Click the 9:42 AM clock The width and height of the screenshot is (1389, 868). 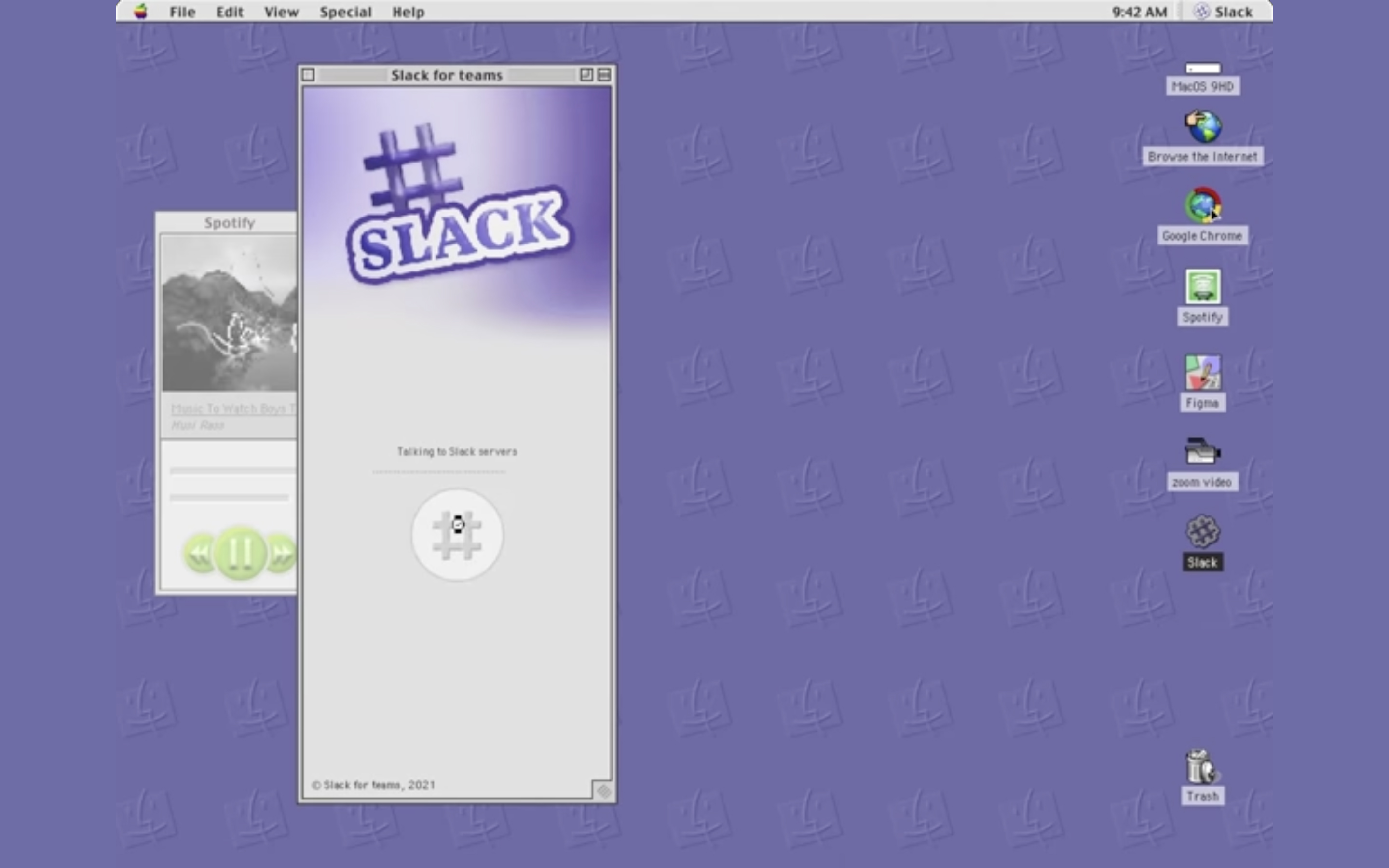(x=1139, y=12)
